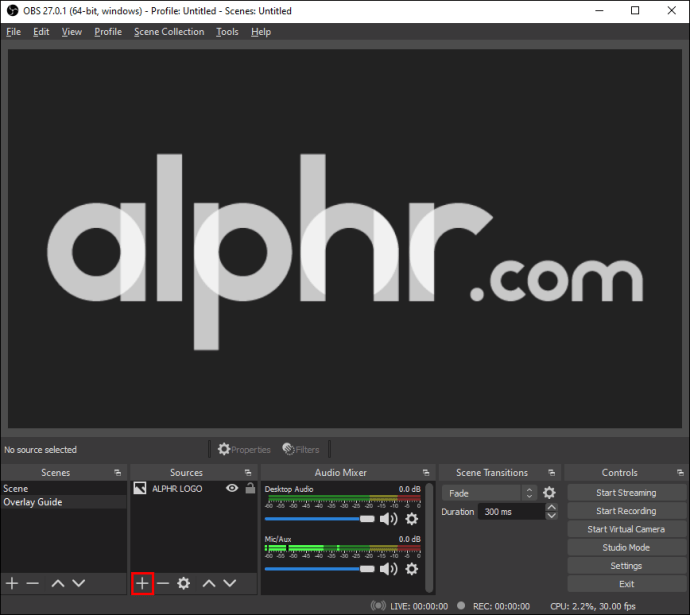Open the Tools menu
690x615 pixels.
point(227,32)
